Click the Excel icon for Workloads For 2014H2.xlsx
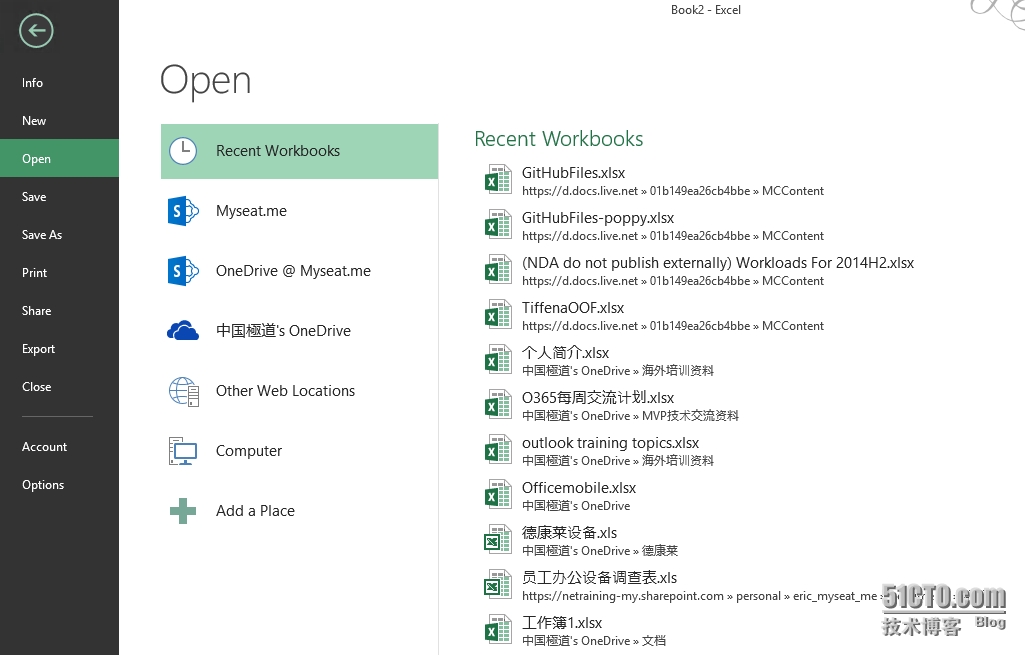 [x=498, y=270]
